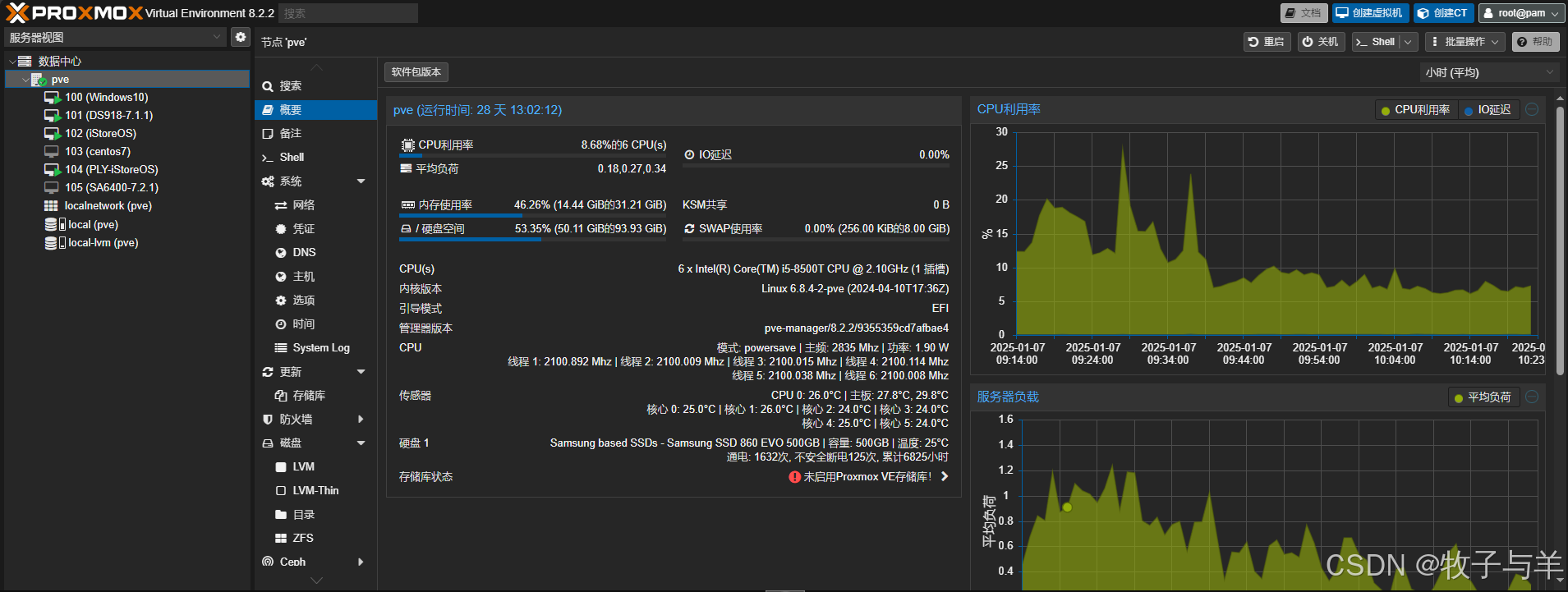Collapse the 更新 submenu arrow

(x=361, y=372)
